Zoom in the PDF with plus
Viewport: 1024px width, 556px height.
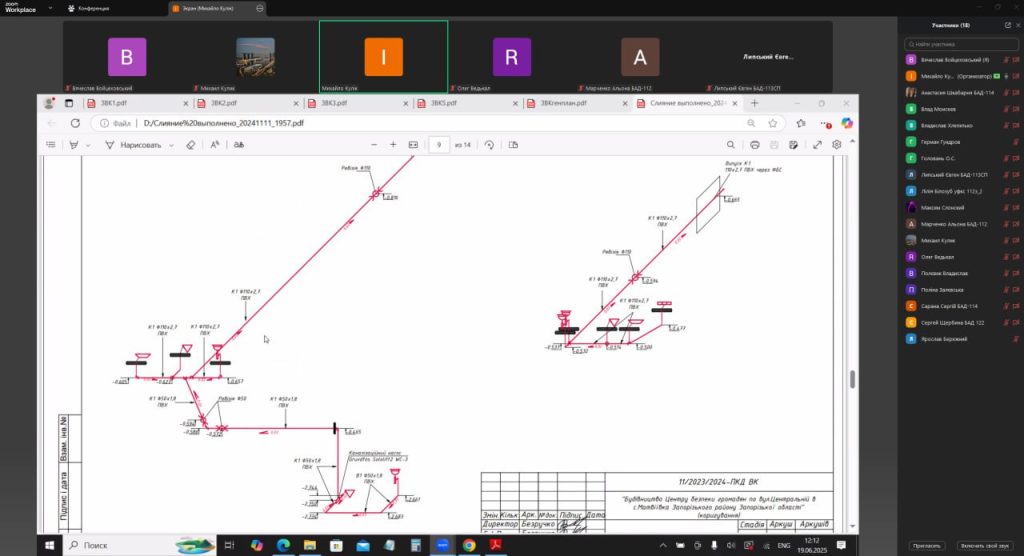point(392,145)
